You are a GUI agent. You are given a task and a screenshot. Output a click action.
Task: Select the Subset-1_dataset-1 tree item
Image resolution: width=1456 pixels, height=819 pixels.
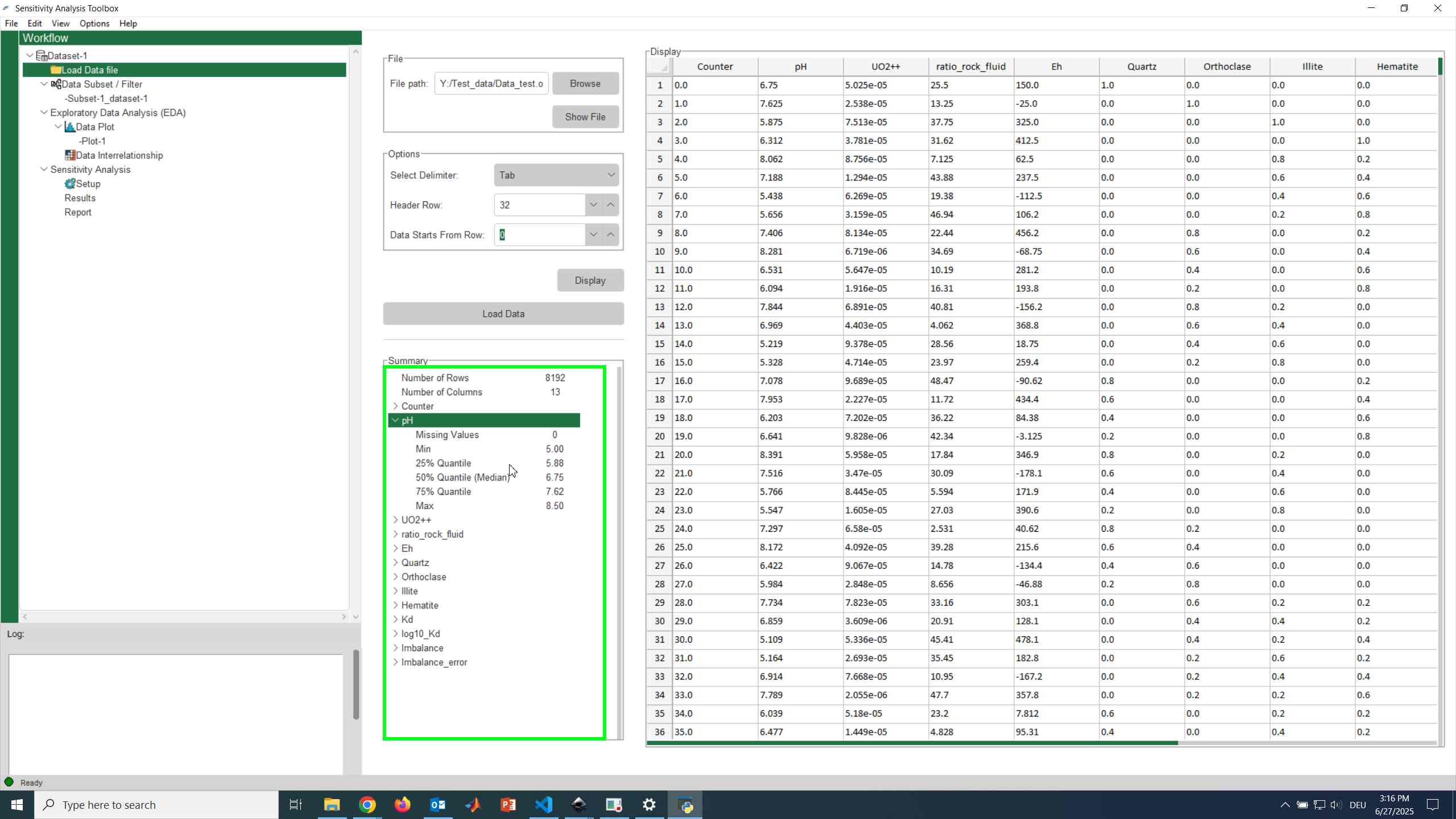tap(106, 98)
